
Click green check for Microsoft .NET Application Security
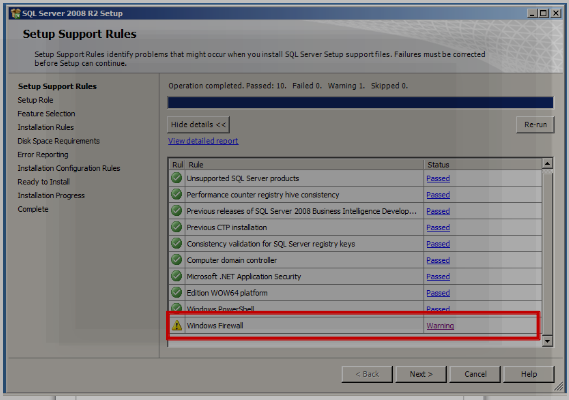177,276
